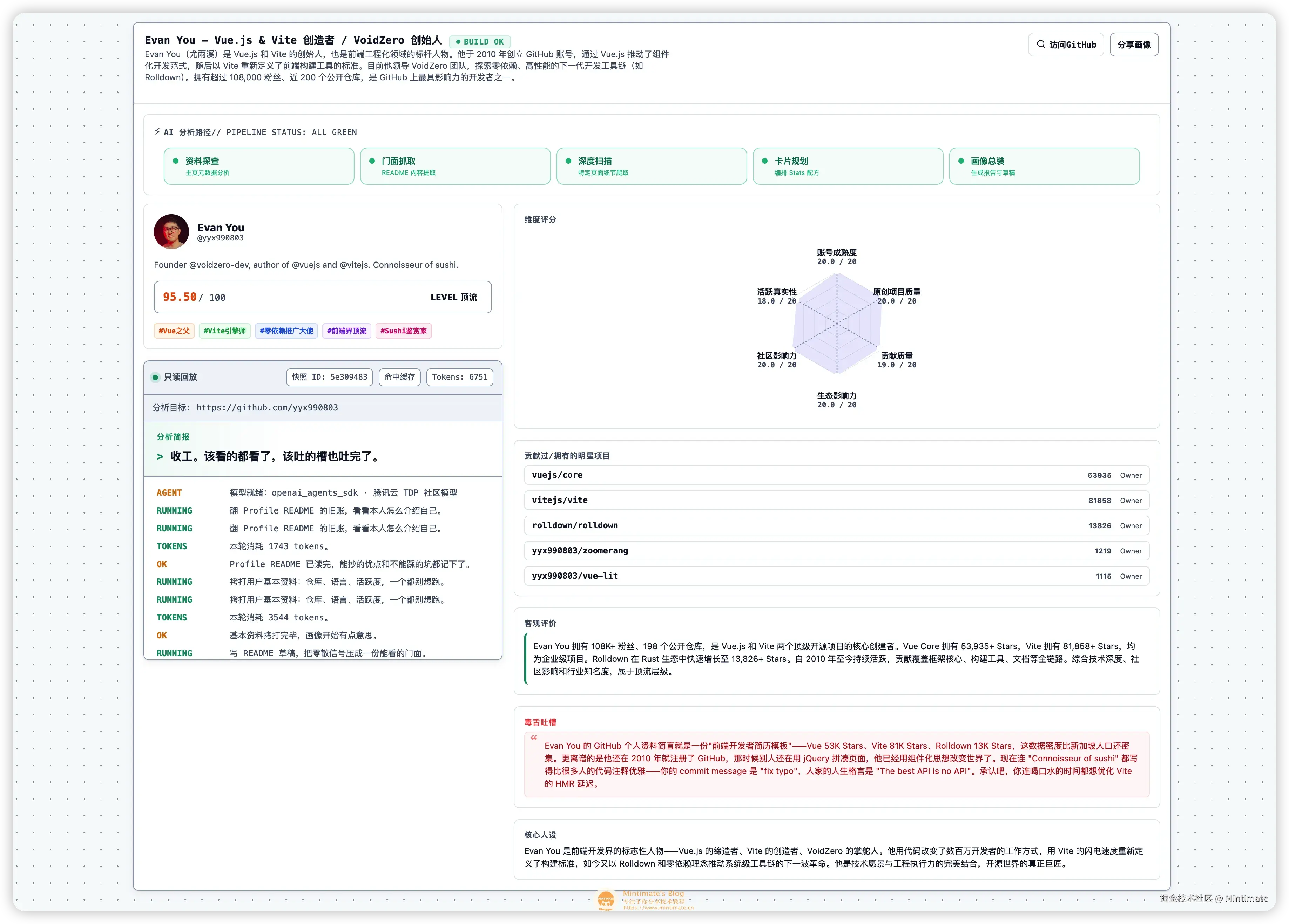
Task: Click the AGENT log row
Action: pyautogui.click(x=323, y=493)
